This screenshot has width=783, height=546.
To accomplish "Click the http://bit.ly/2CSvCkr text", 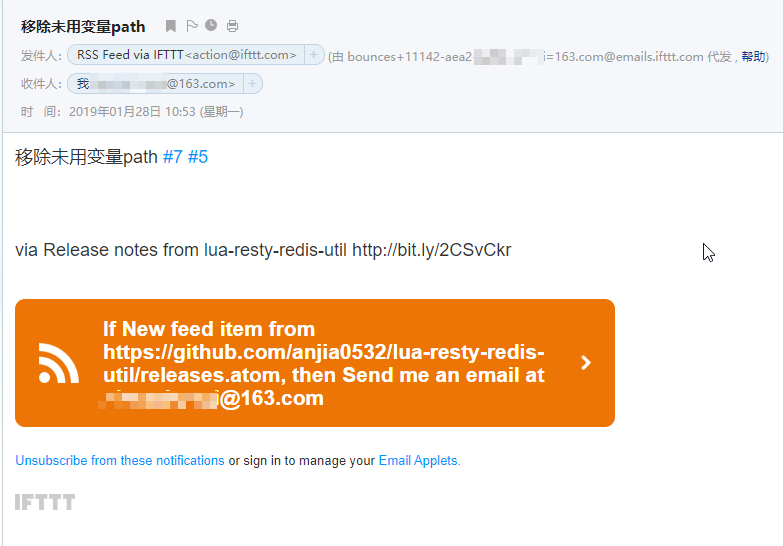I will coord(431,250).
